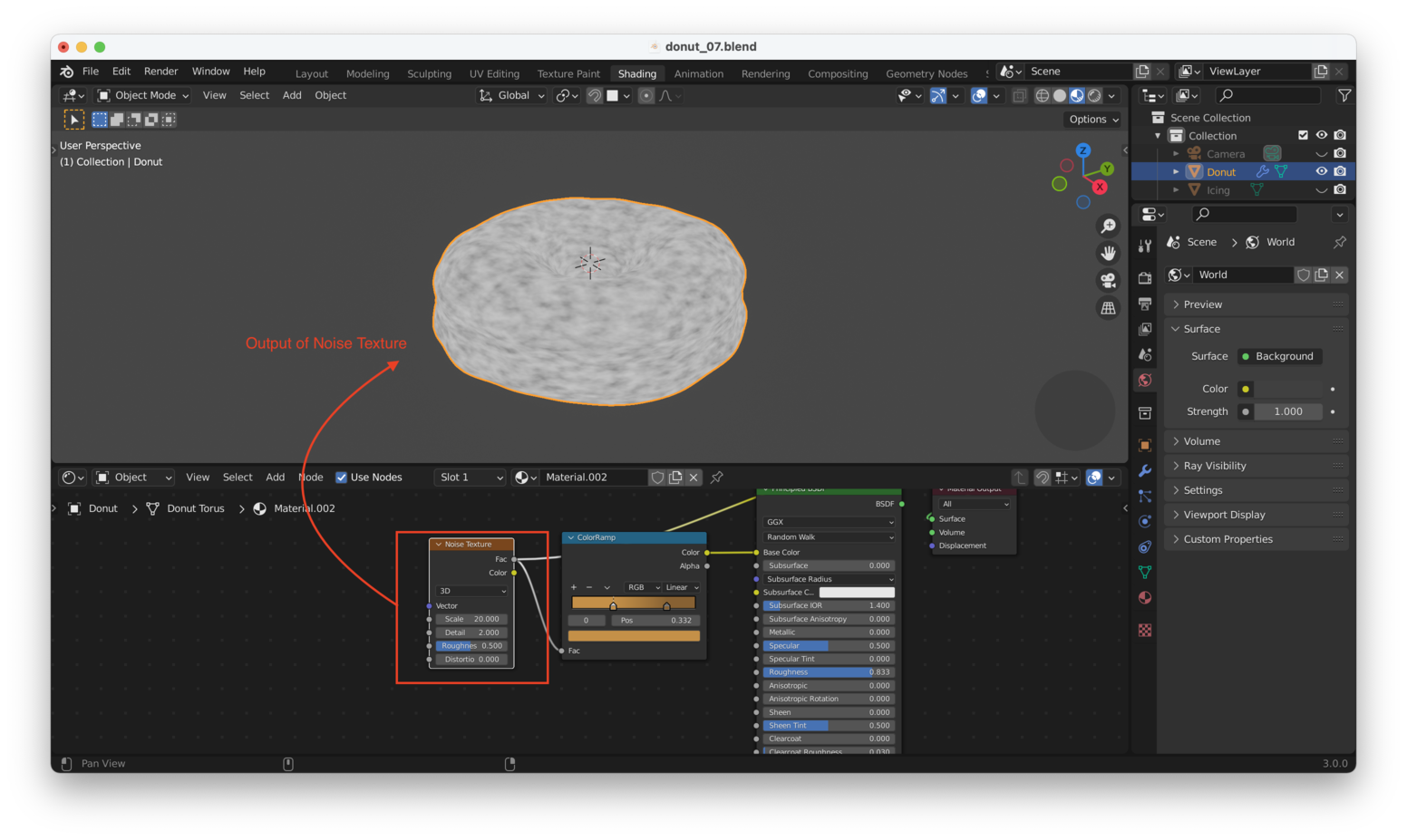Switch to the Rendering workspace tab
1407x840 pixels.
click(765, 73)
